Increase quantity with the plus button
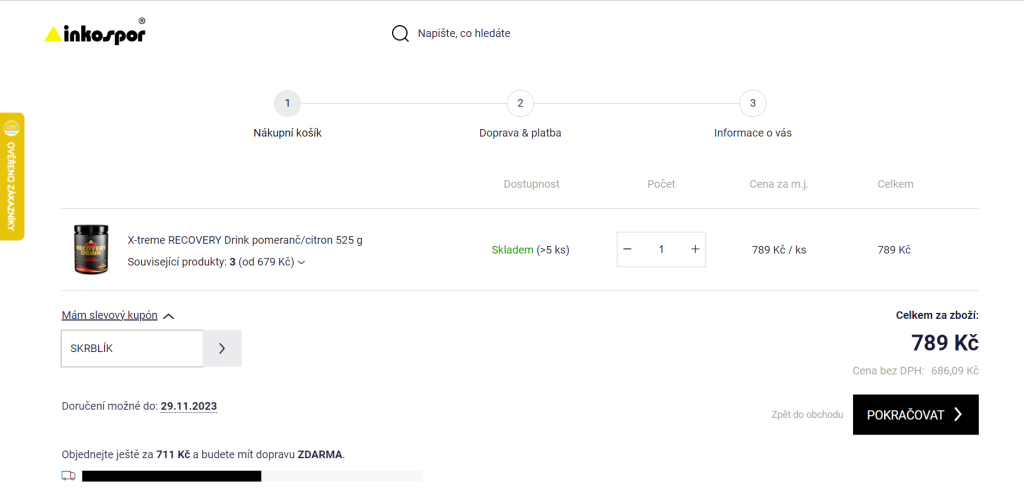Screen dimensions: 1024x493 click(x=695, y=249)
